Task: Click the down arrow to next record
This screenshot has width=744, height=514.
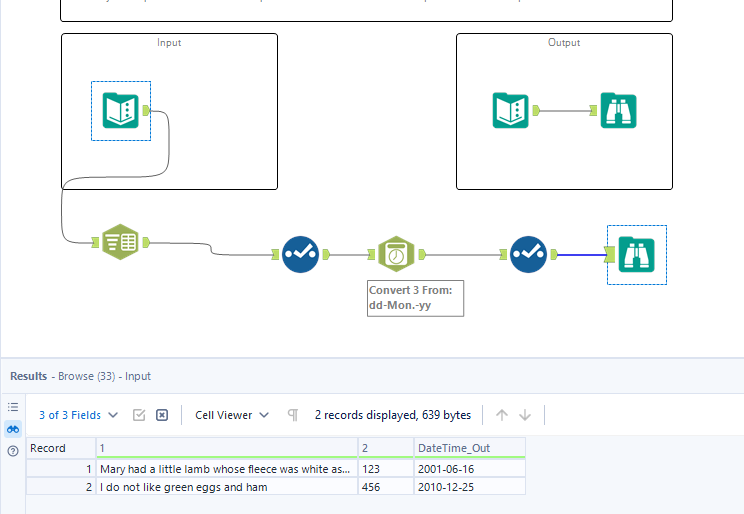Action: [x=525, y=415]
